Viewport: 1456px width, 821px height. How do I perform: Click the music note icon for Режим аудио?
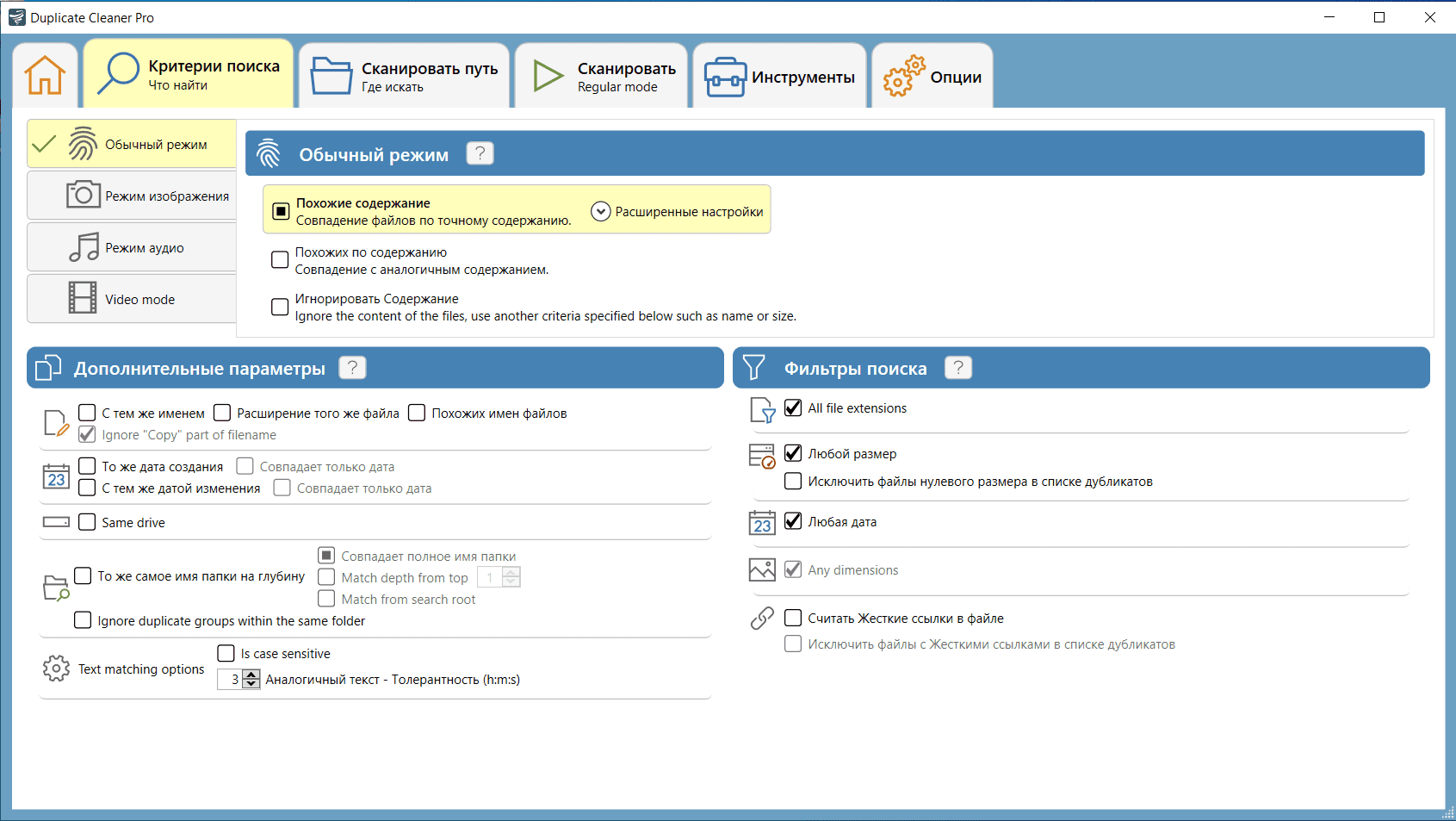coord(84,247)
